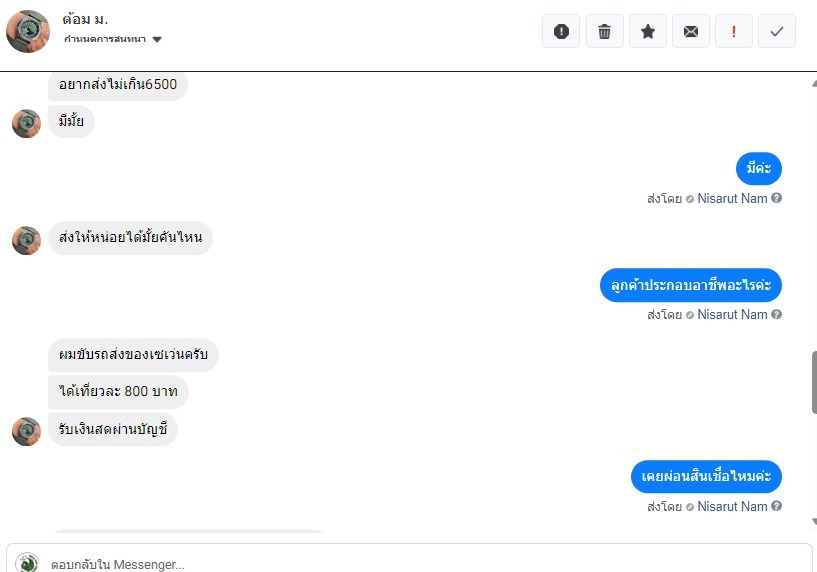Click the scroll up arrow of chat

[x=814, y=83]
